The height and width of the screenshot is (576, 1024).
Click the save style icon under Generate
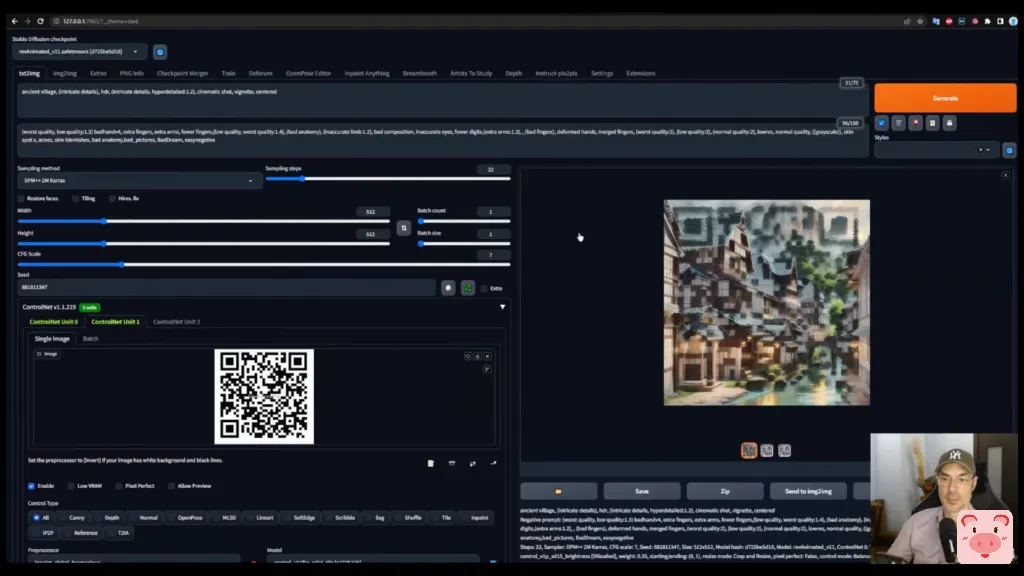(949, 123)
